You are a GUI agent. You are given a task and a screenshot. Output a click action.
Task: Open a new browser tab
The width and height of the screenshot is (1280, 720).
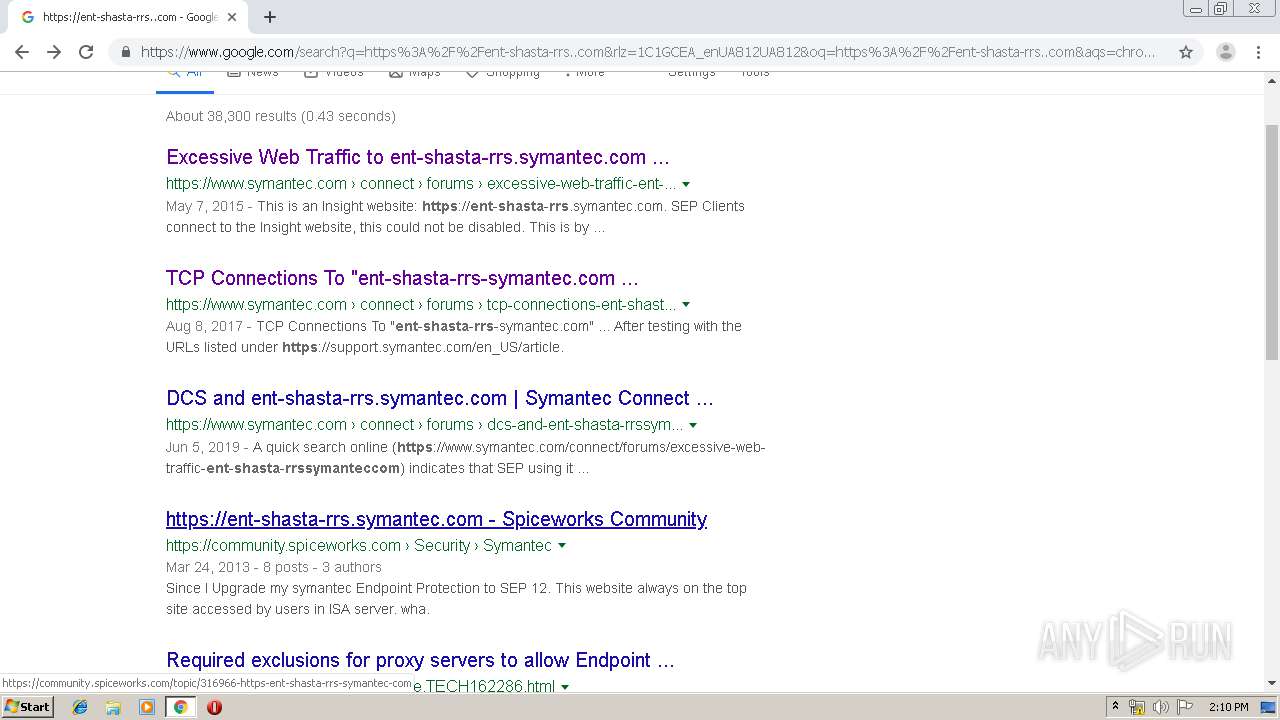[269, 17]
